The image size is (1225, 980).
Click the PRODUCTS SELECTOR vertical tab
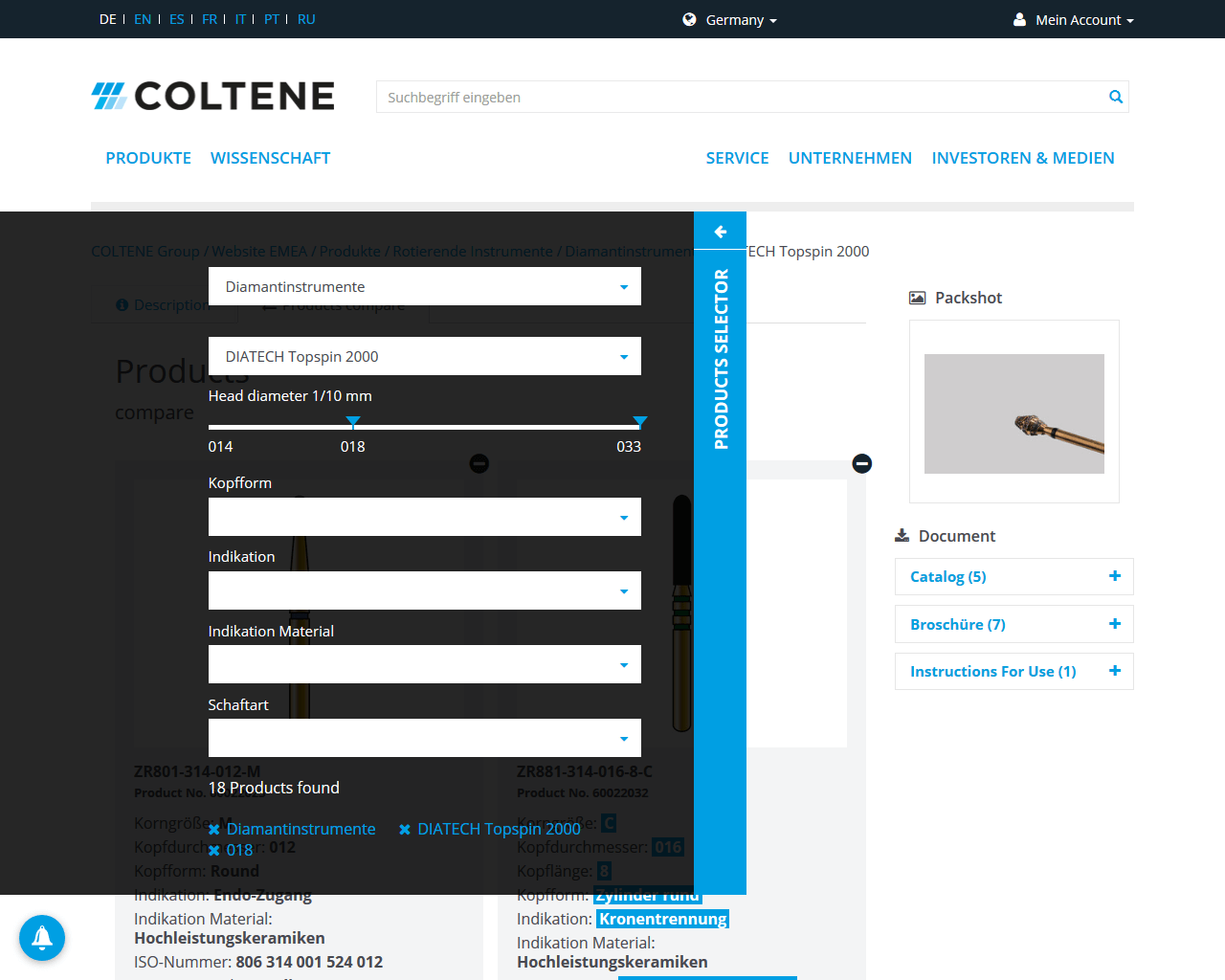[721, 359]
